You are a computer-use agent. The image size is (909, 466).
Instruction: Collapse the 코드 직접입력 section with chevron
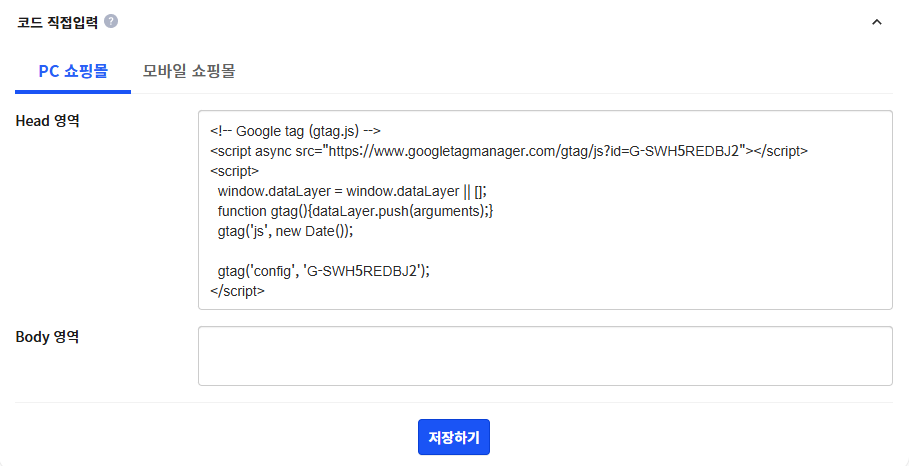click(x=876, y=21)
